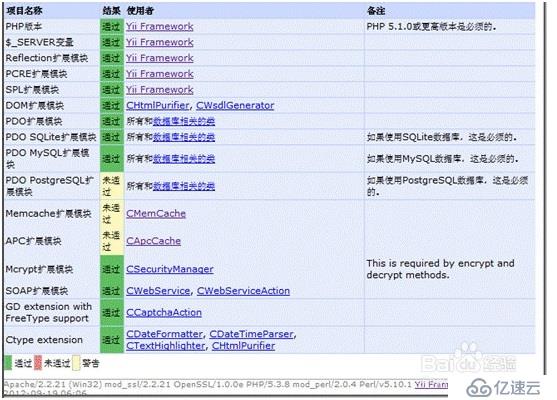Image resolution: width=557 pixels, height=400 pixels.
Task: Open Yii Framework link in Reflection扩展模块 row
Action: pos(159,58)
